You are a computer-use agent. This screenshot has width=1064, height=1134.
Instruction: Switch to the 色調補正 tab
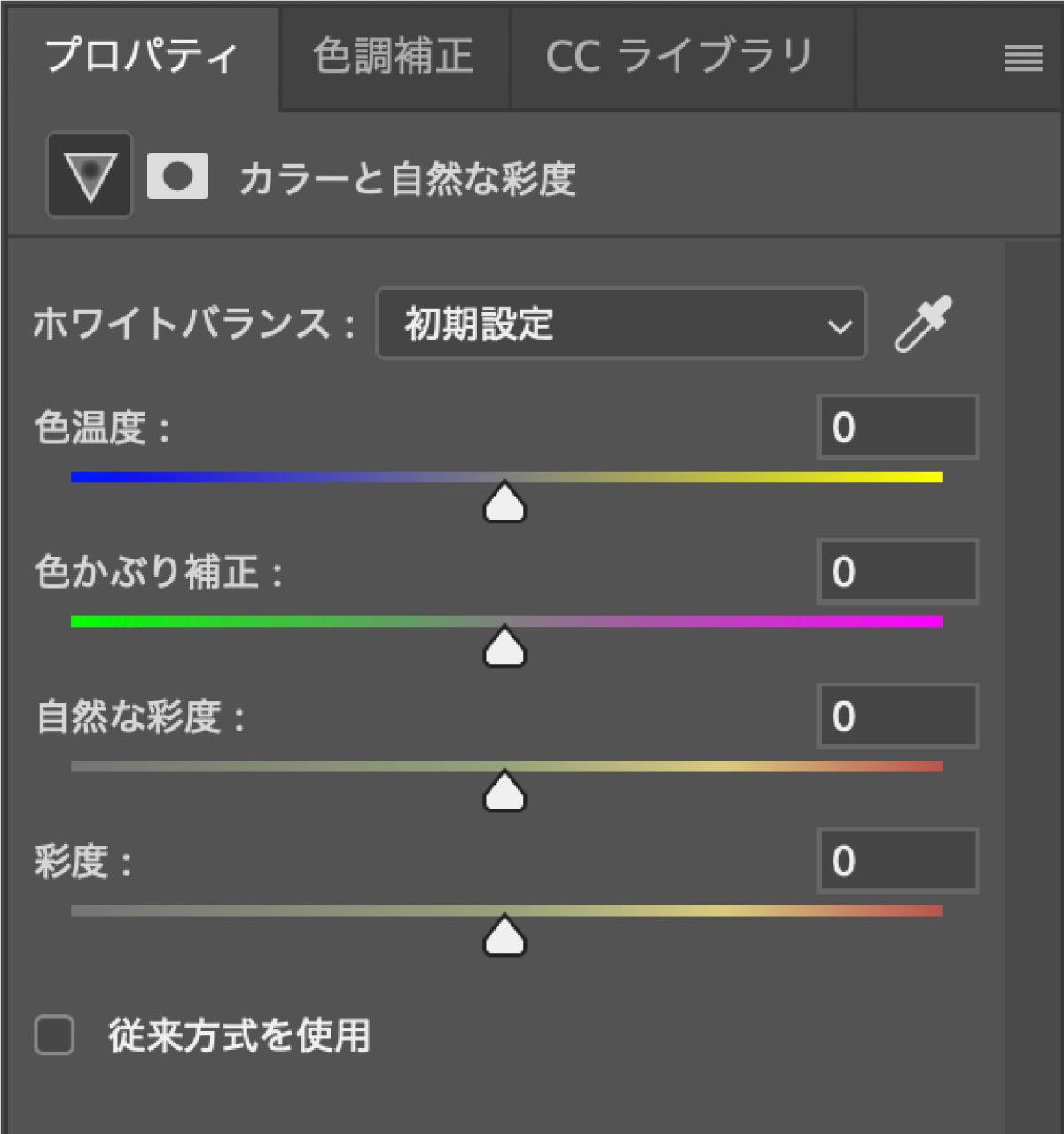pyautogui.click(x=392, y=55)
